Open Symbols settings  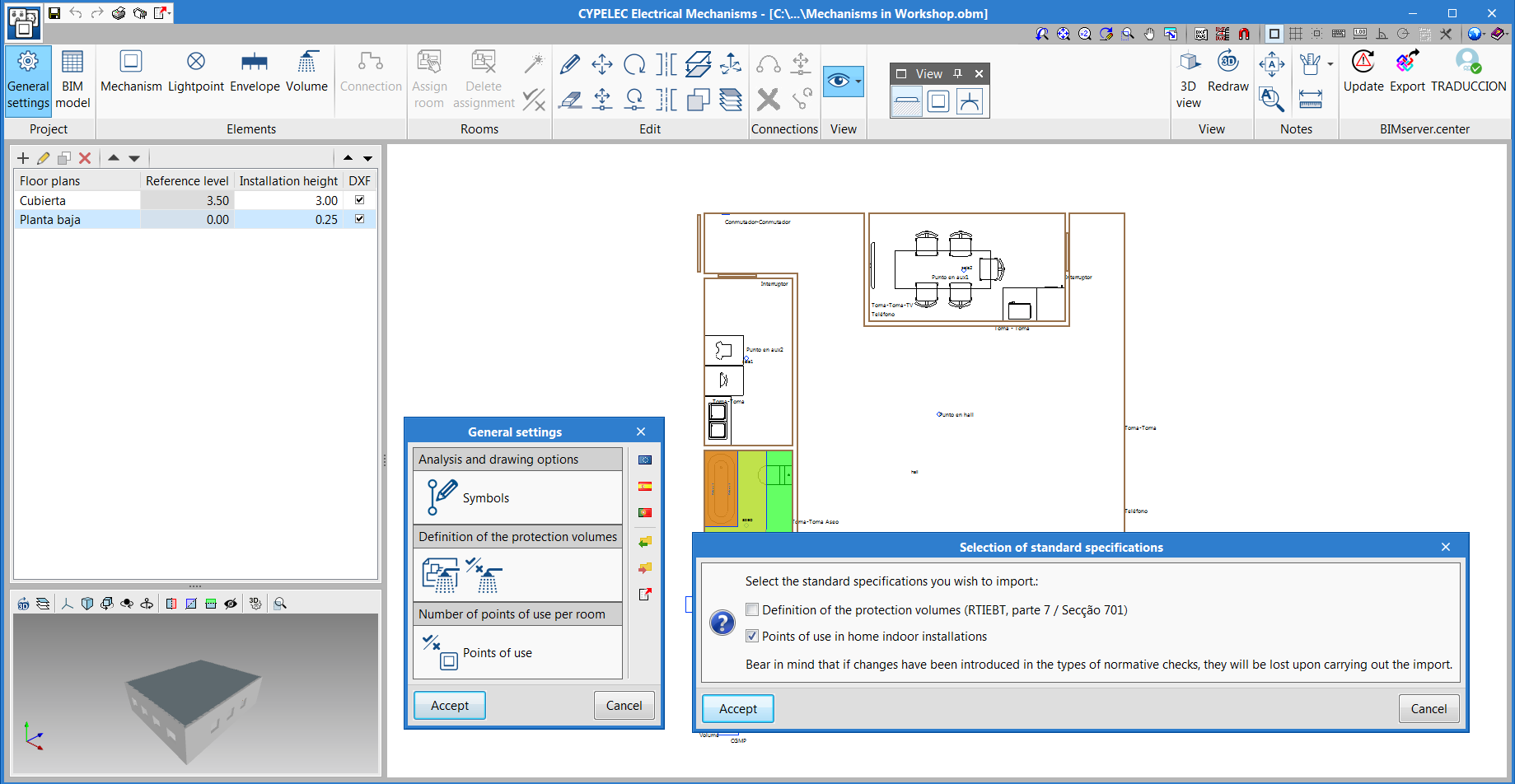click(x=485, y=497)
